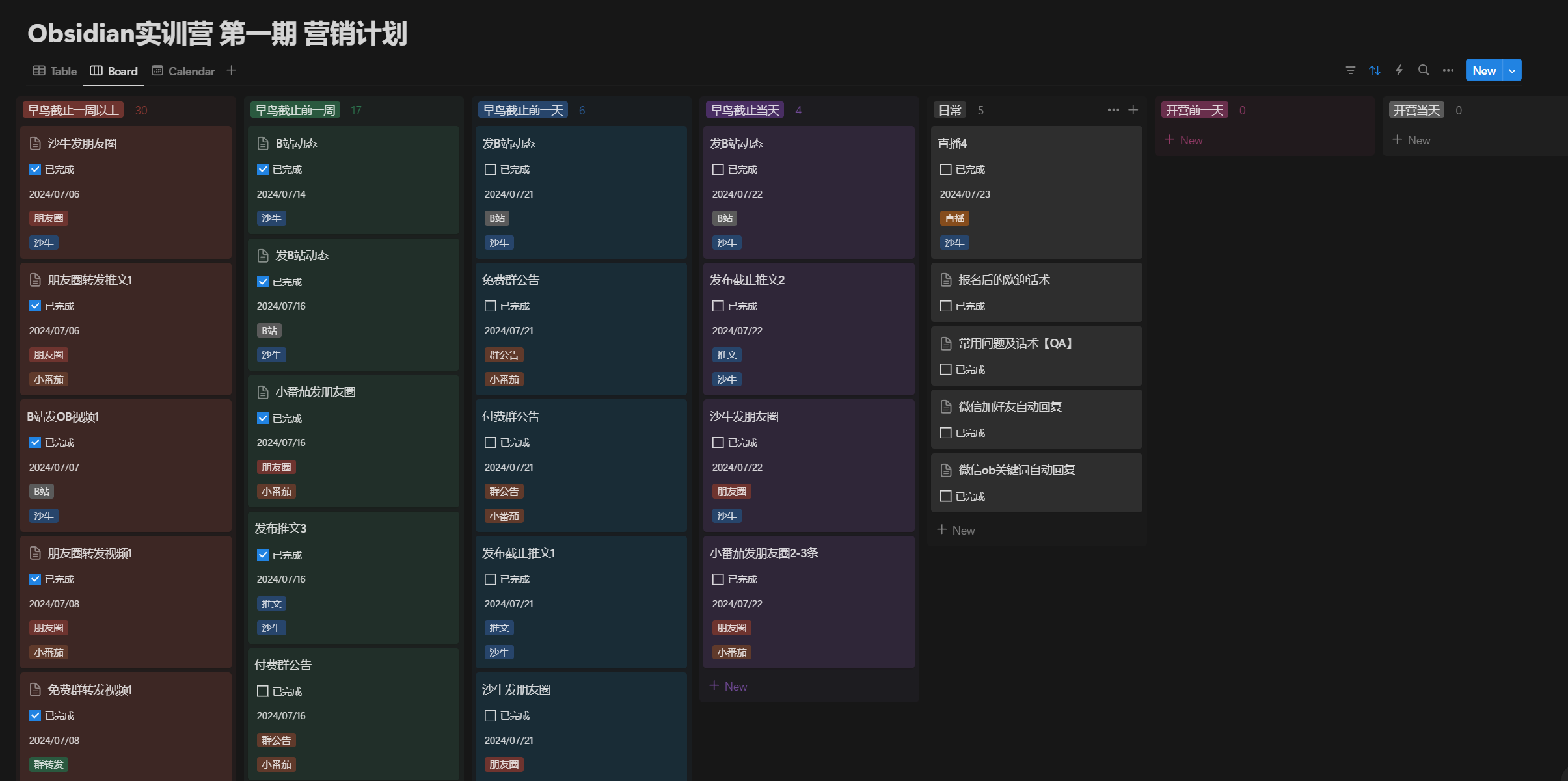Screen dimensions: 1568x781
Task: Click date 2024/07/23 on 直播4 card
Action: pos(965,194)
